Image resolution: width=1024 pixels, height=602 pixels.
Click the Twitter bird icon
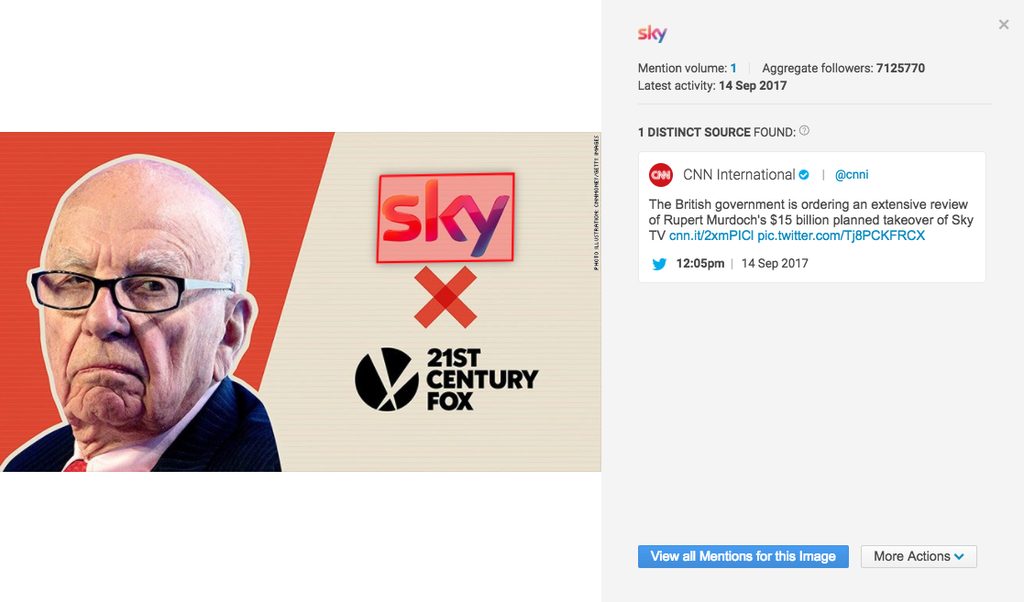click(659, 264)
